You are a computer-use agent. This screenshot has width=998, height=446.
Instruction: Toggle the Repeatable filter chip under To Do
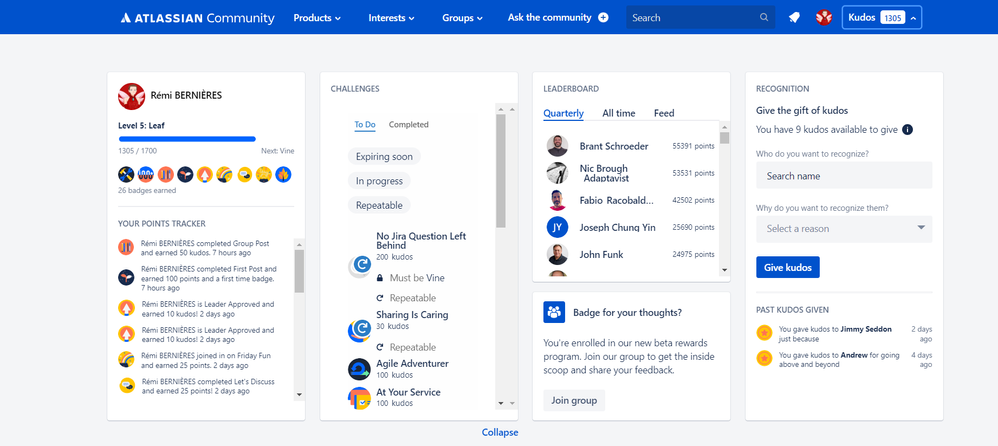coord(379,206)
